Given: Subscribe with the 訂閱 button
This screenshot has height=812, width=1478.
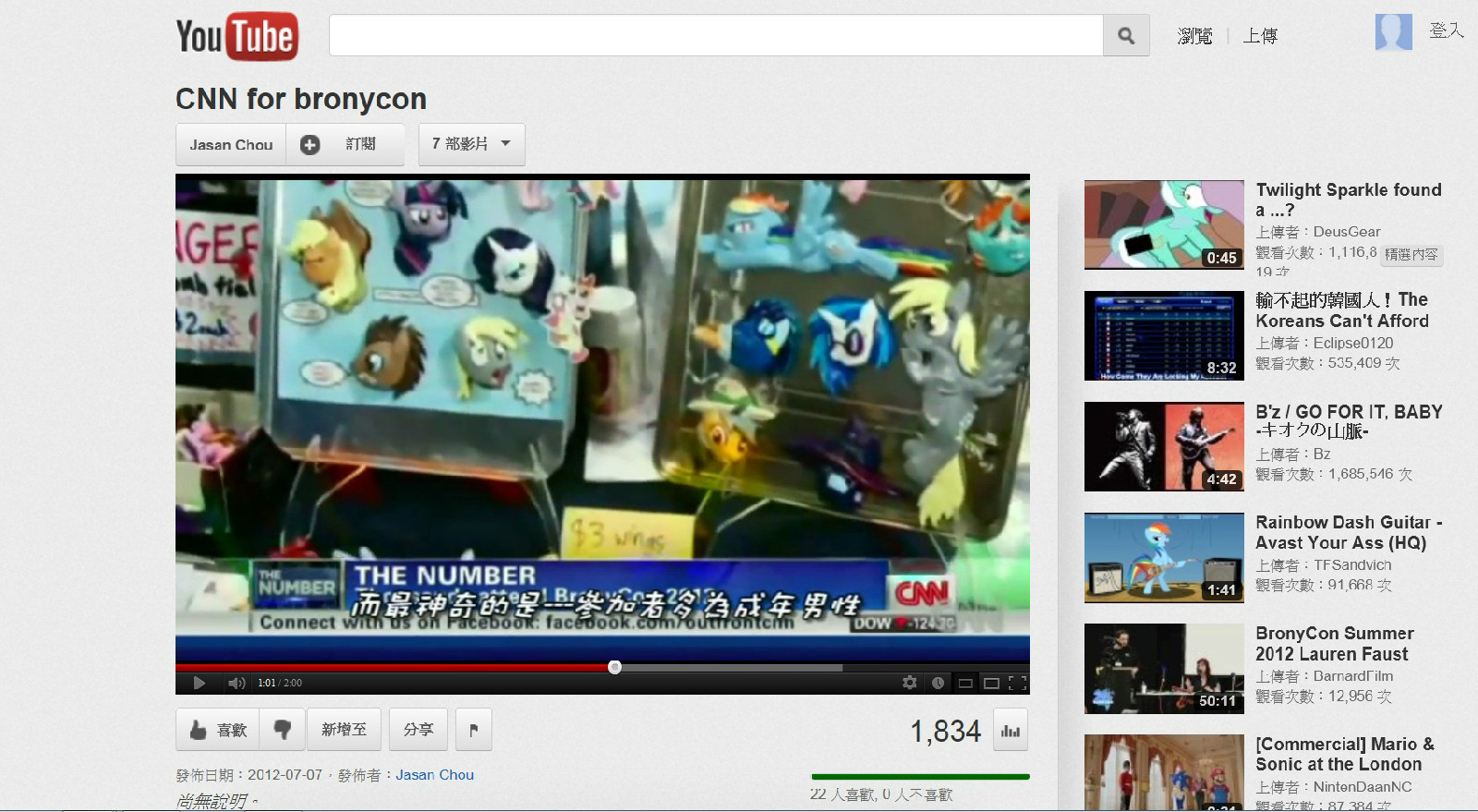Looking at the screenshot, I should [345, 145].
